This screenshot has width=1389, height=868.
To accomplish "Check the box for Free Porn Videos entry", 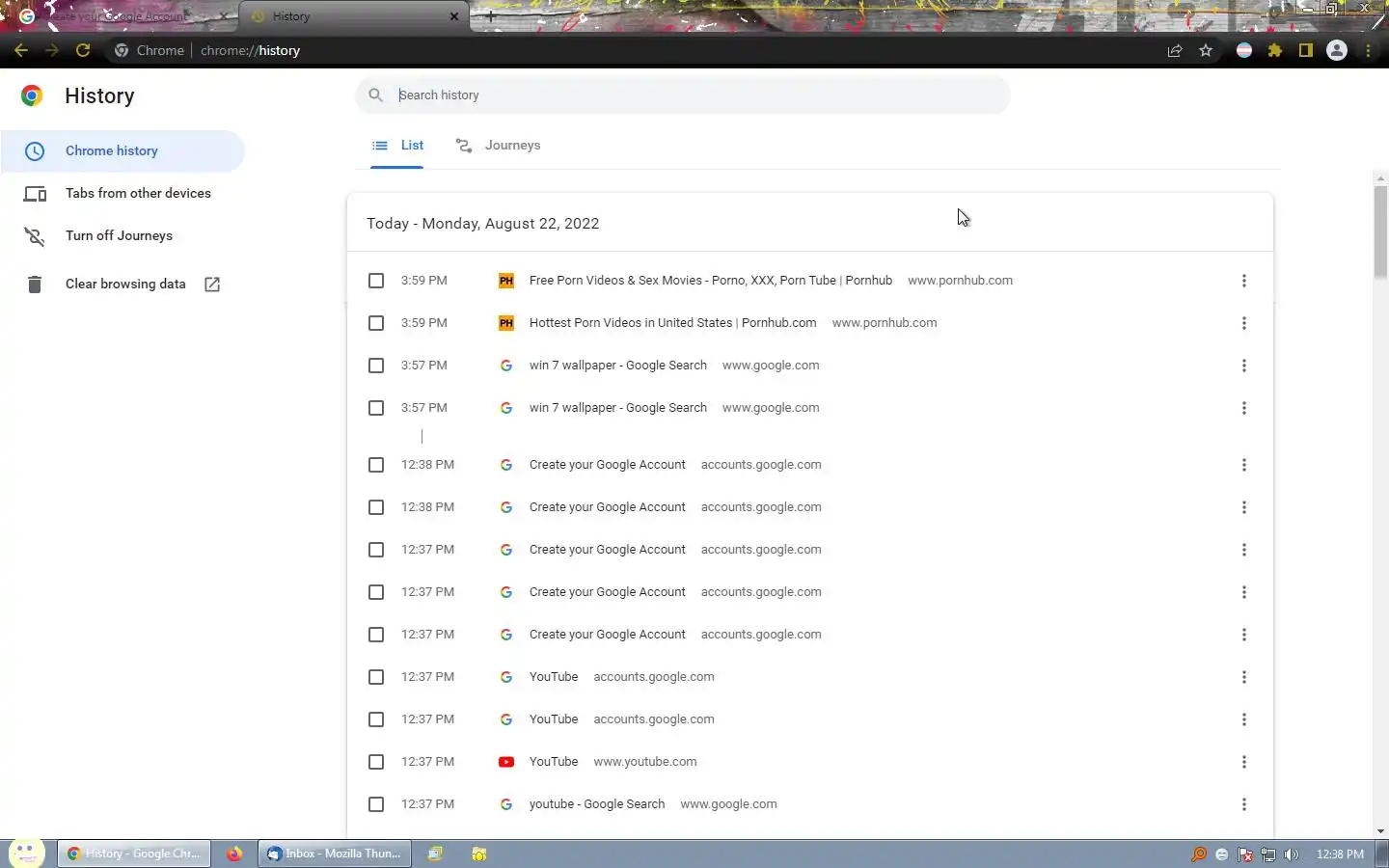I will coord(376,281).
